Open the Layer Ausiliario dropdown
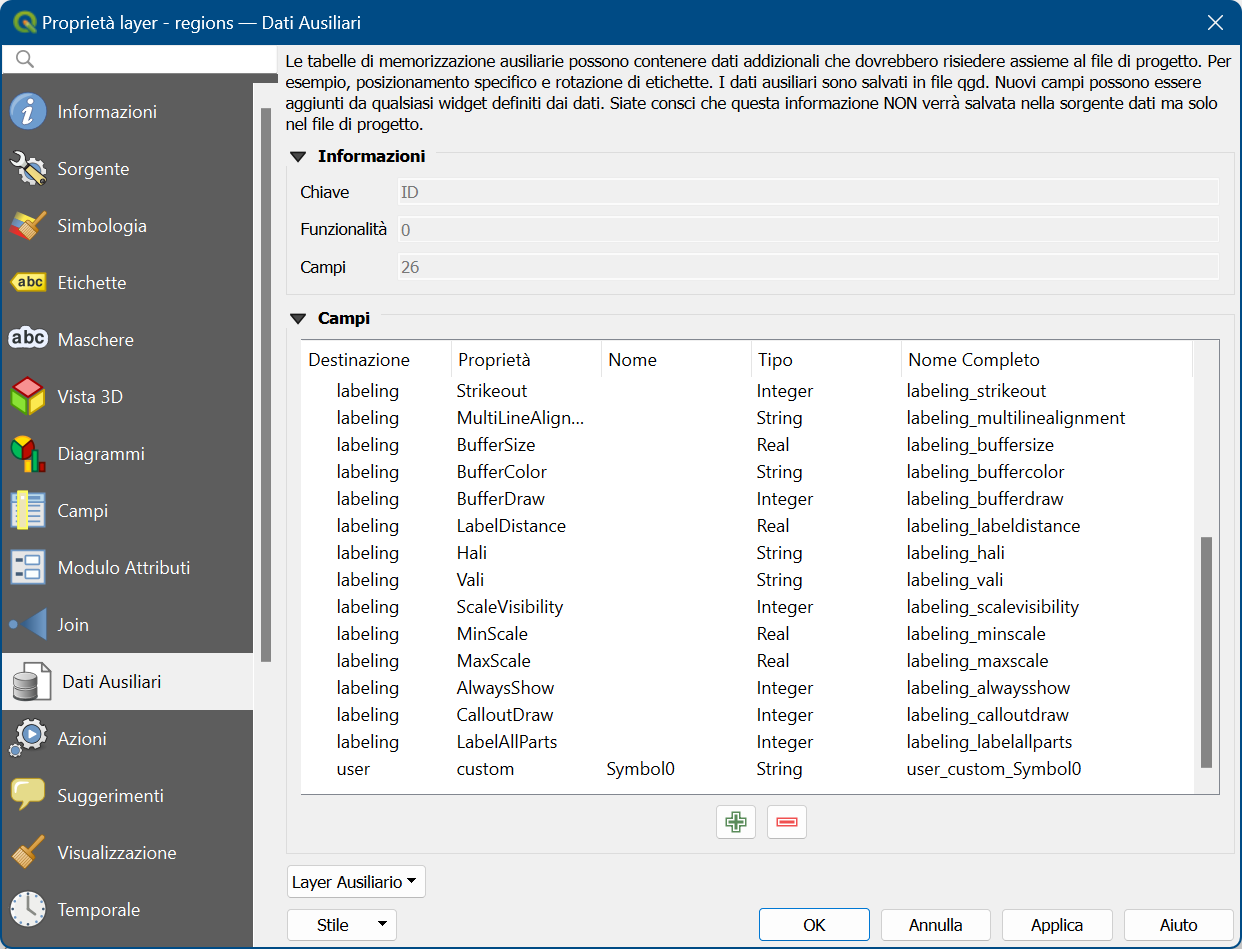Image resolution: width=1242 pixels, height=949 pixels. click(355, 882)
